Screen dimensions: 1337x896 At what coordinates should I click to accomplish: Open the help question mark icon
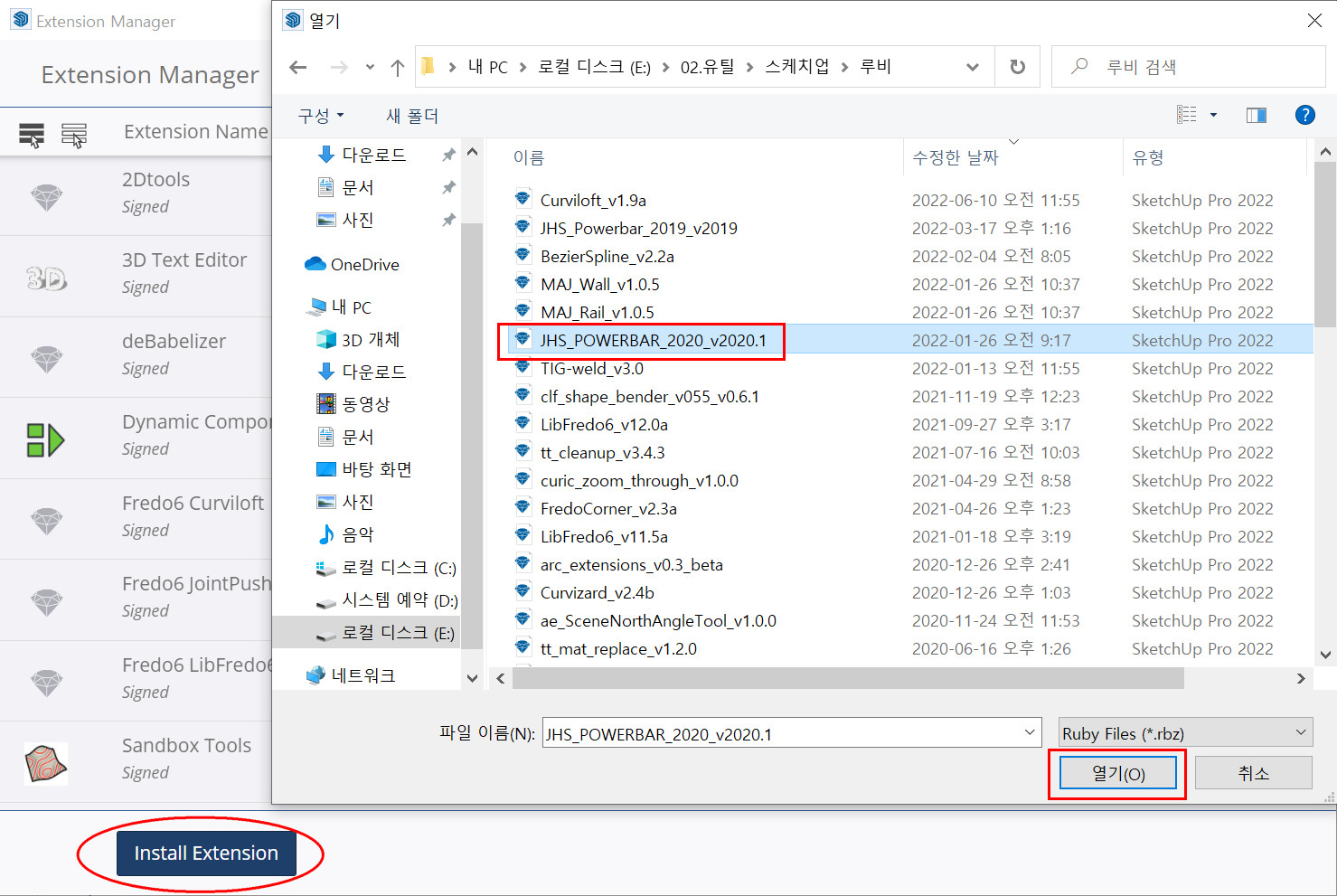1304,115
